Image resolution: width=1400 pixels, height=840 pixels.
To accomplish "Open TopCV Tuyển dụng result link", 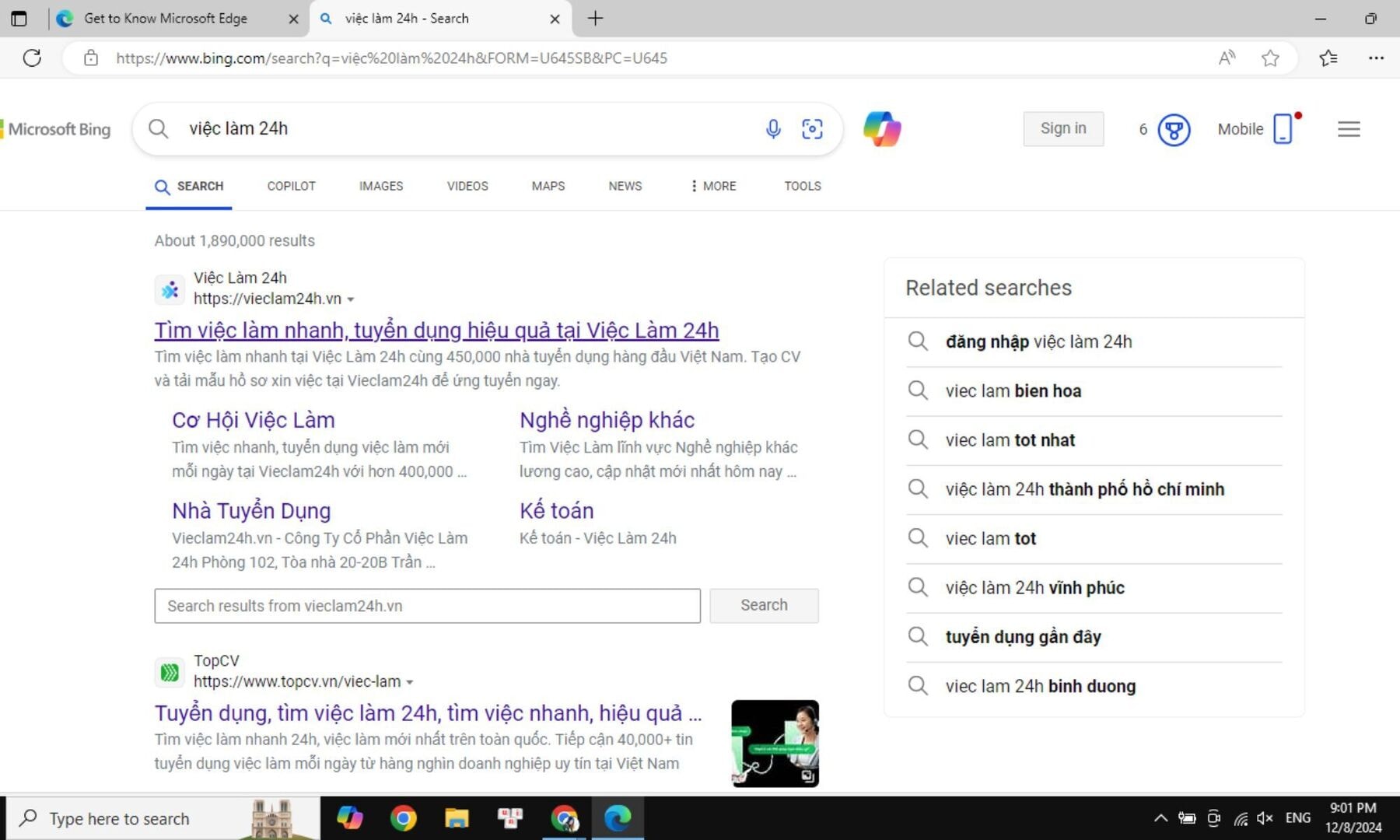I will click(428, 713).
